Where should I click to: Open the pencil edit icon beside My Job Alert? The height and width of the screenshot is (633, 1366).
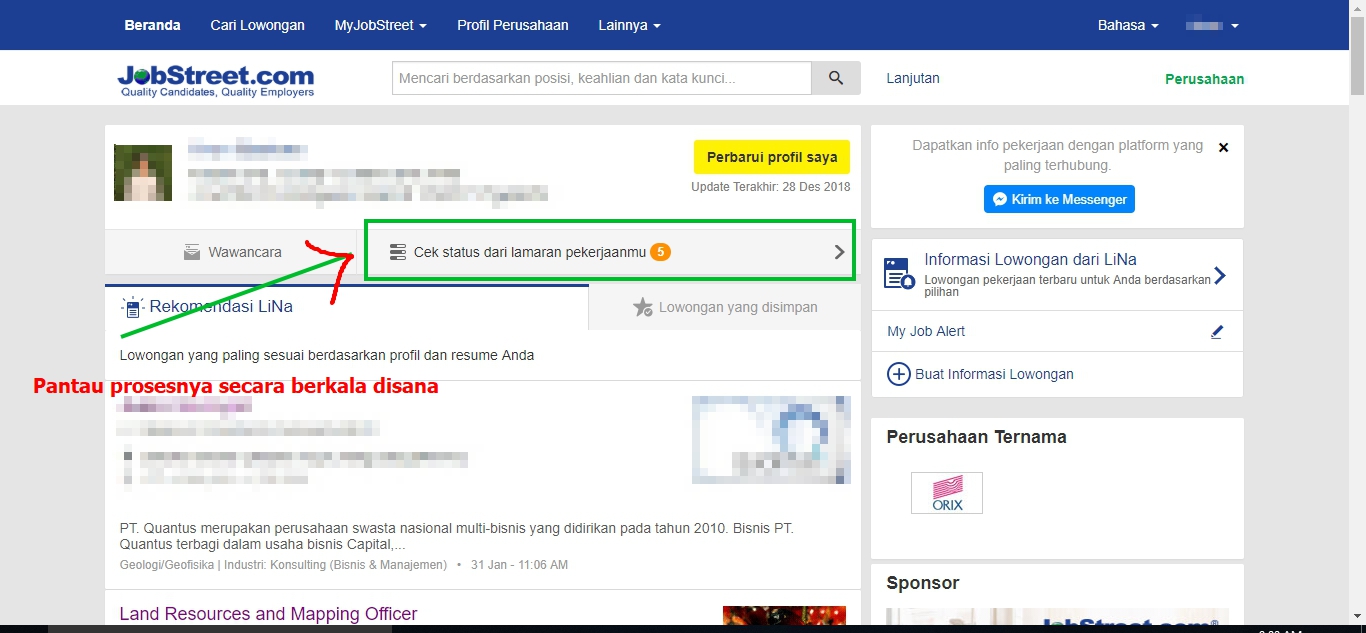coord(1217,331)
